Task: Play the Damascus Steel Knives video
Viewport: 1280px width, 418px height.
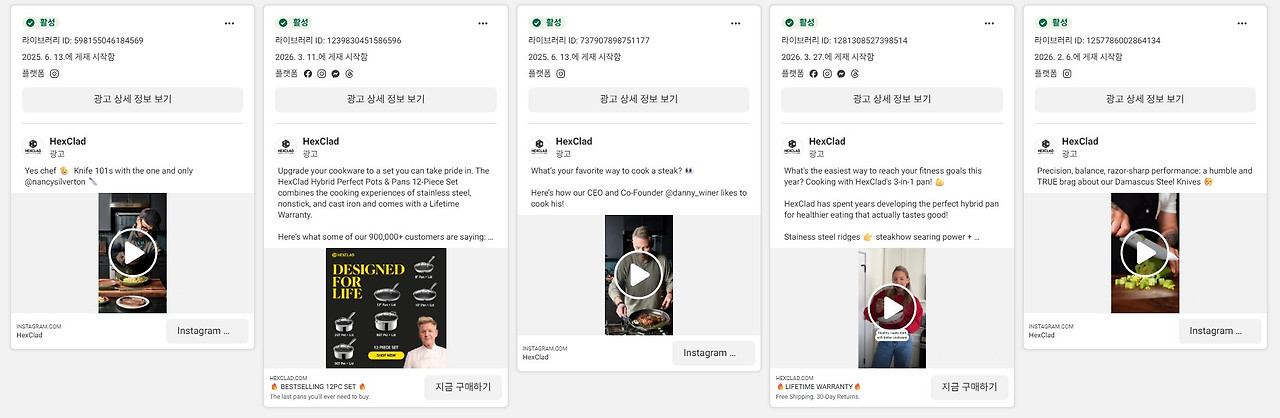Action: coord(1145,253)
